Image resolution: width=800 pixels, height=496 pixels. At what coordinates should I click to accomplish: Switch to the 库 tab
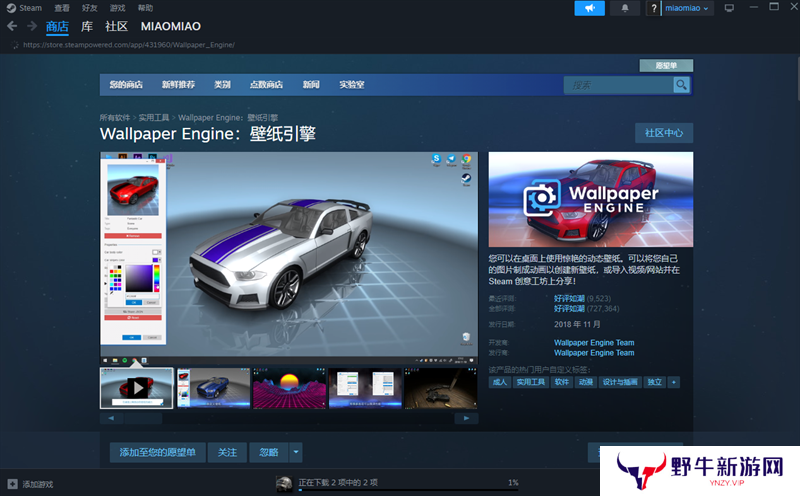click(87, 27)
